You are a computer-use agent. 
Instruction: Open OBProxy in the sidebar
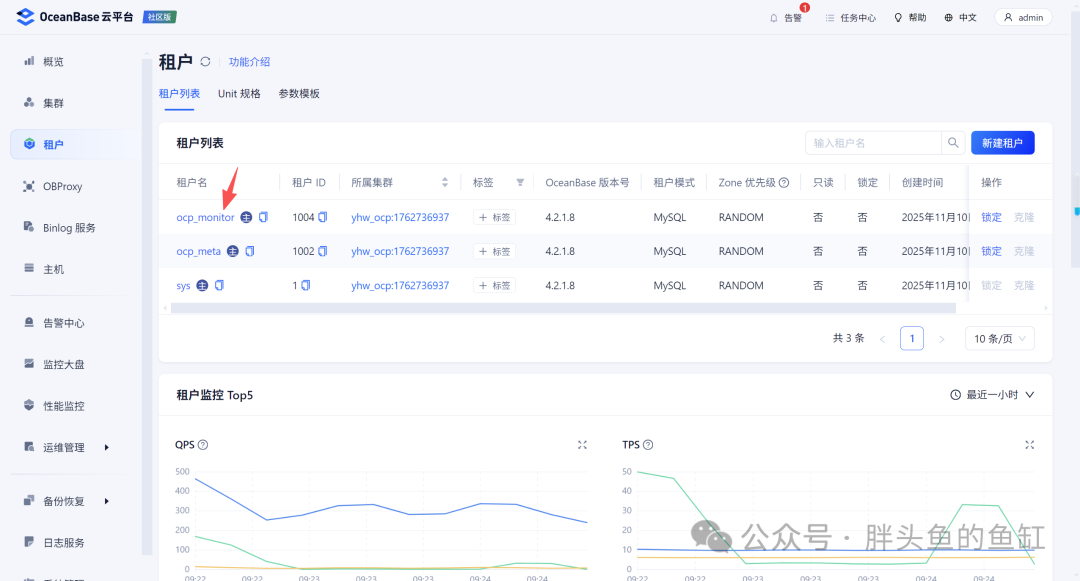[x=62, y=187]
